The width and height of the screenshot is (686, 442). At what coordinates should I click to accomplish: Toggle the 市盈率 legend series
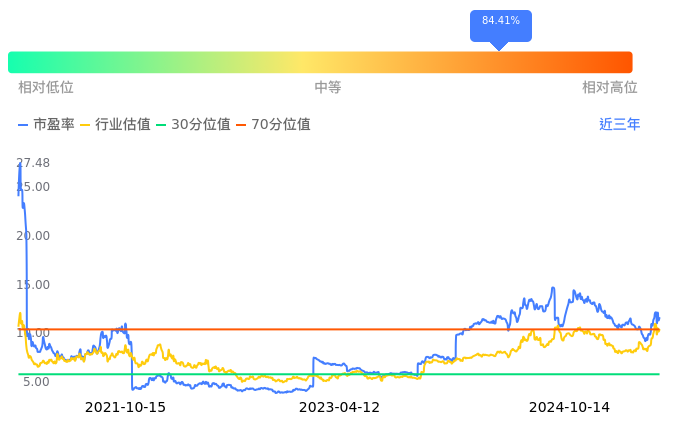(46, 125)
